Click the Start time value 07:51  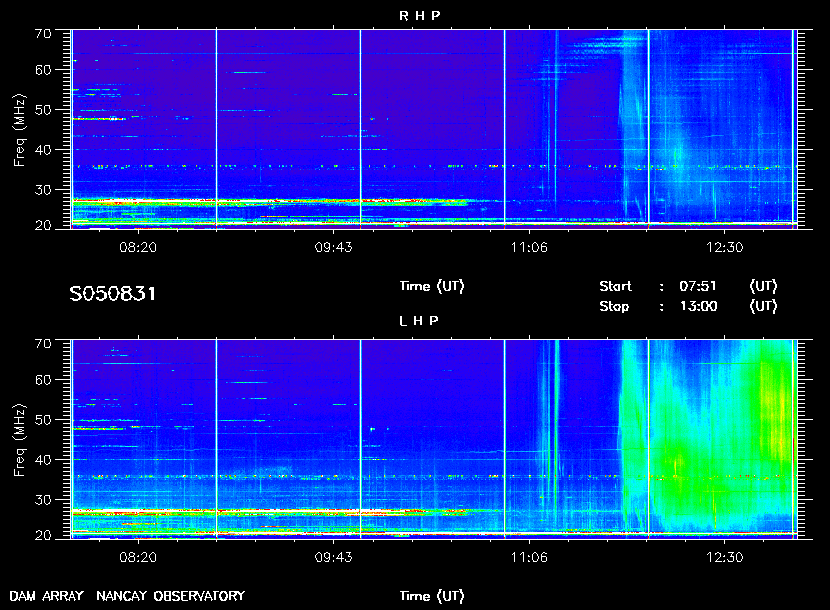pos(698,286)
